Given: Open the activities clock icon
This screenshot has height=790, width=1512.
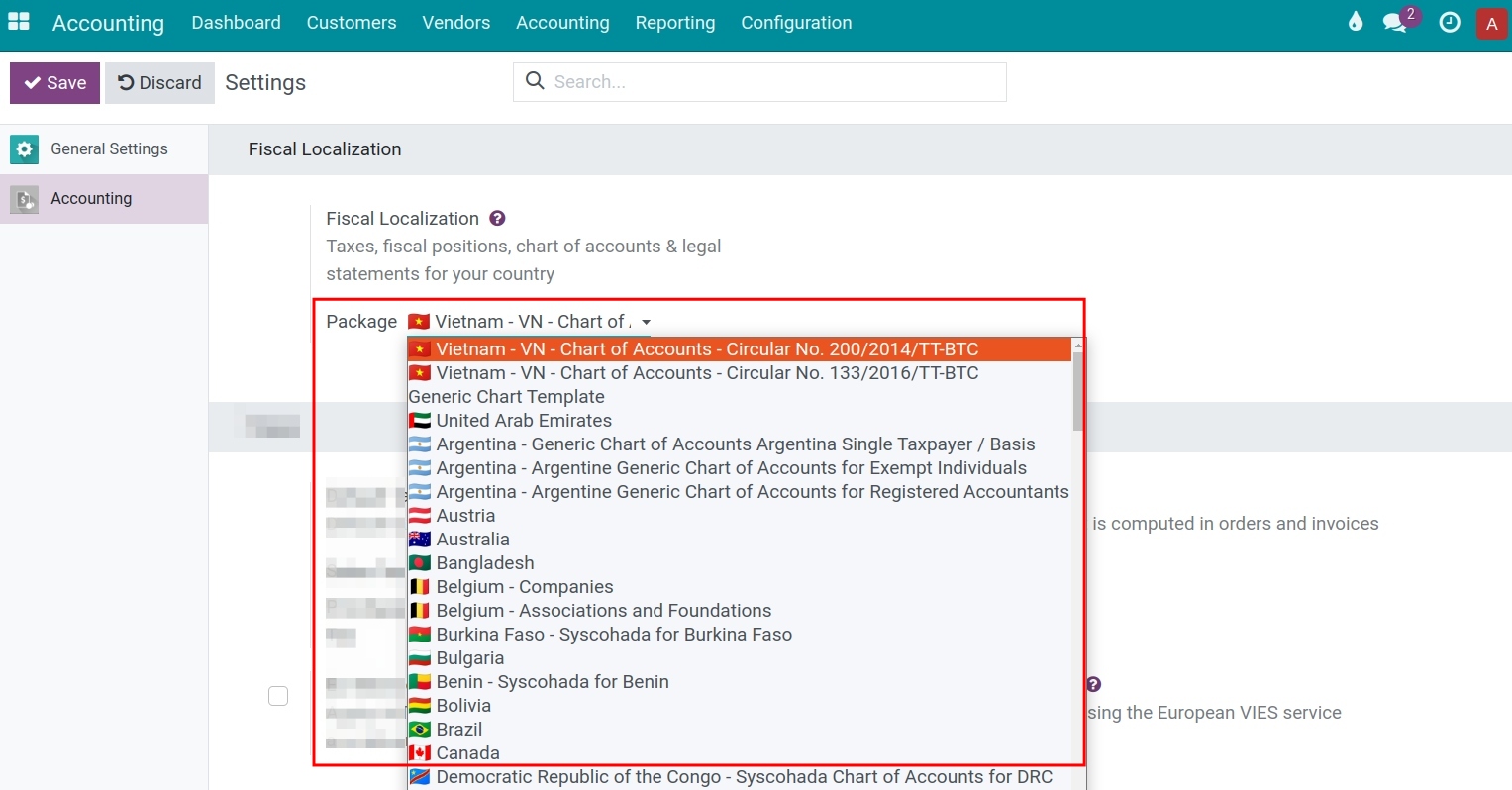Looking at the screenshot, I should [1450, 22].
